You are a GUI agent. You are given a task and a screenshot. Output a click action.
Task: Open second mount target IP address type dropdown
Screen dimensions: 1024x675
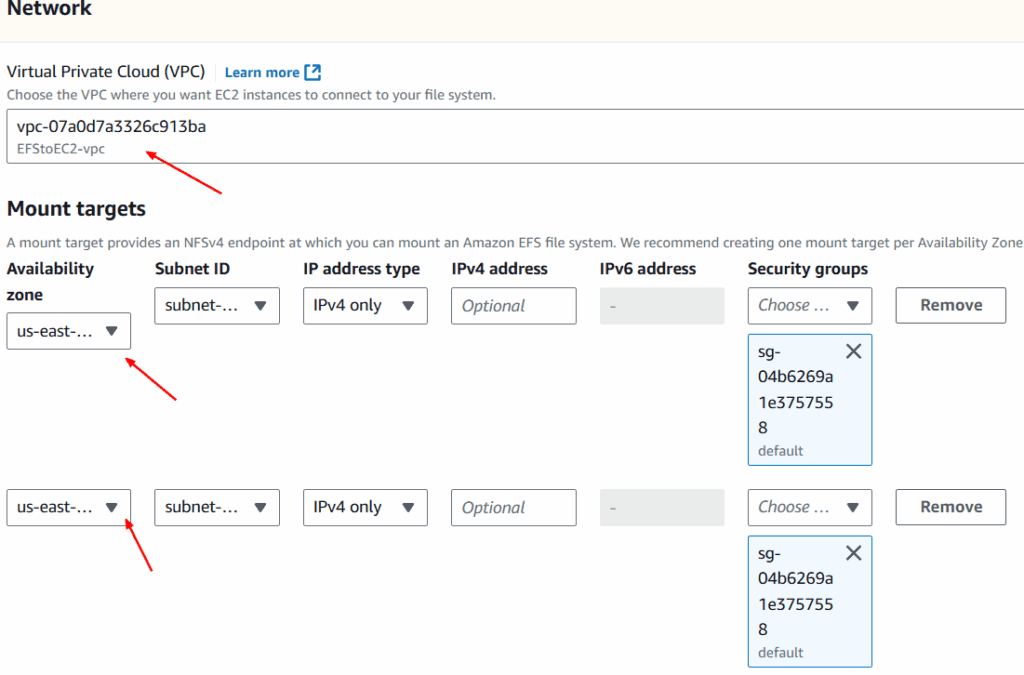[x=365, y=507]
